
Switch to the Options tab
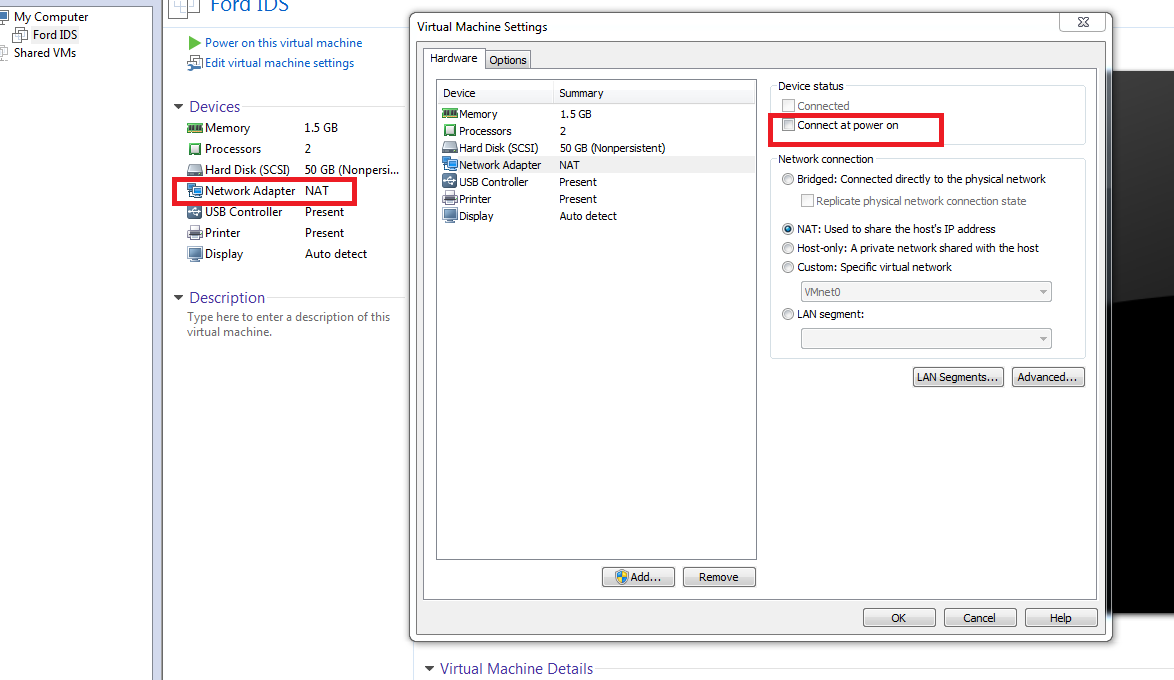point(508,60)
